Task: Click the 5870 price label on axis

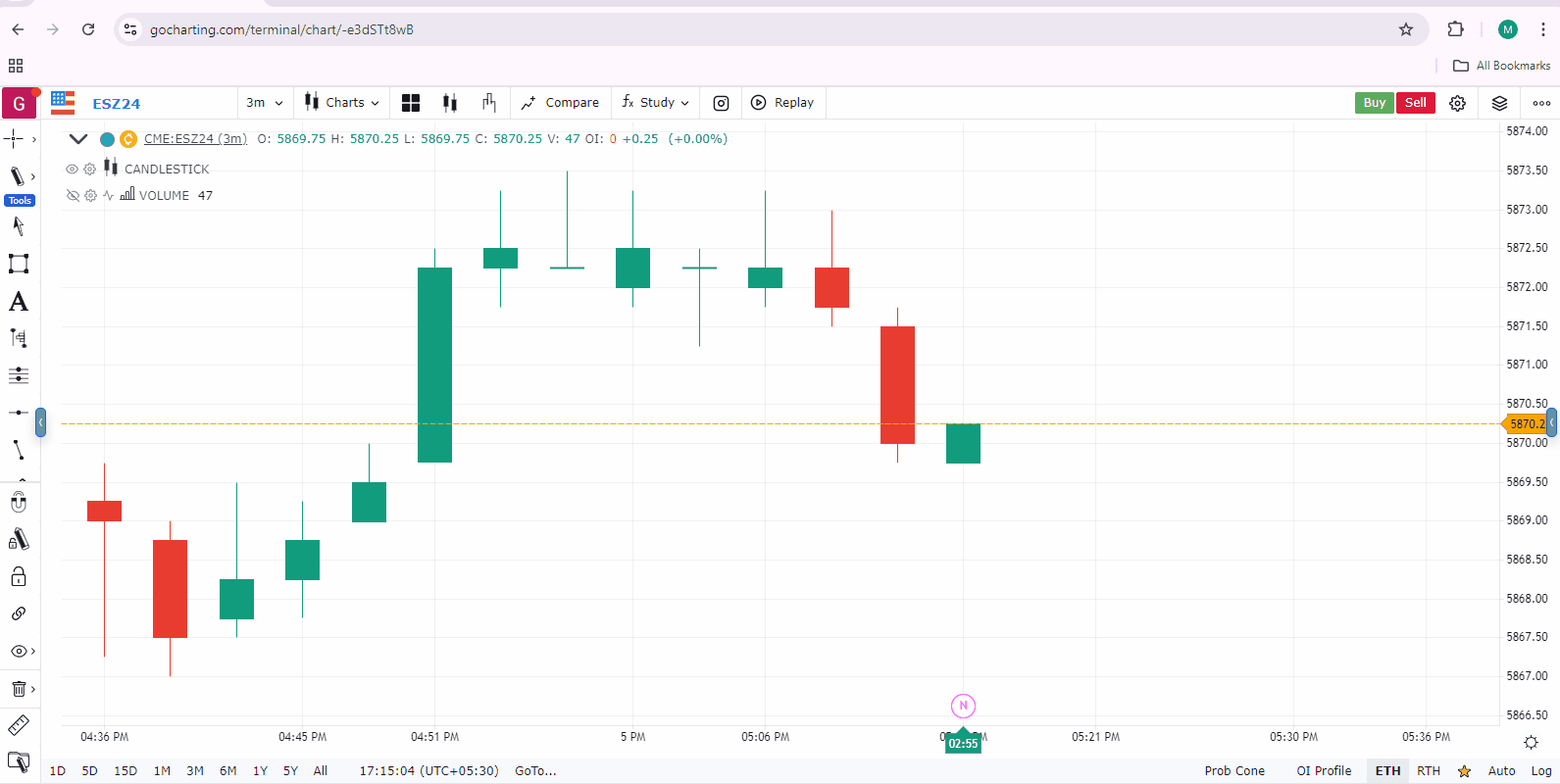Action: click(x=1526, y=424)
